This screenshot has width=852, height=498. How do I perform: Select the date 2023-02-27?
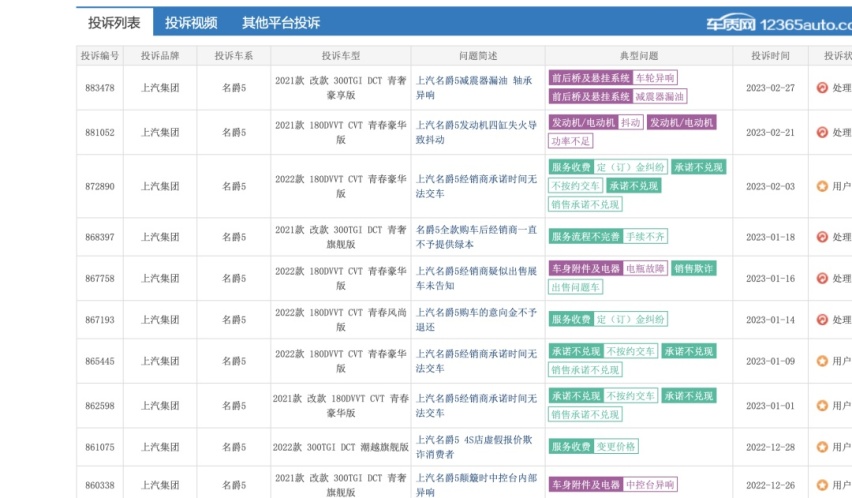[770, 88]
